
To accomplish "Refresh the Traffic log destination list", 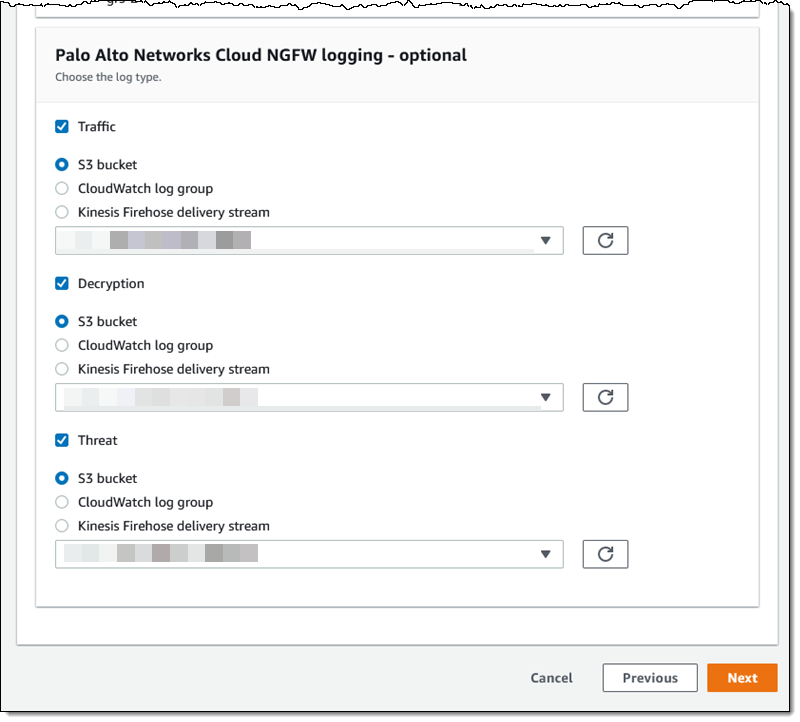I will point(605,240).
